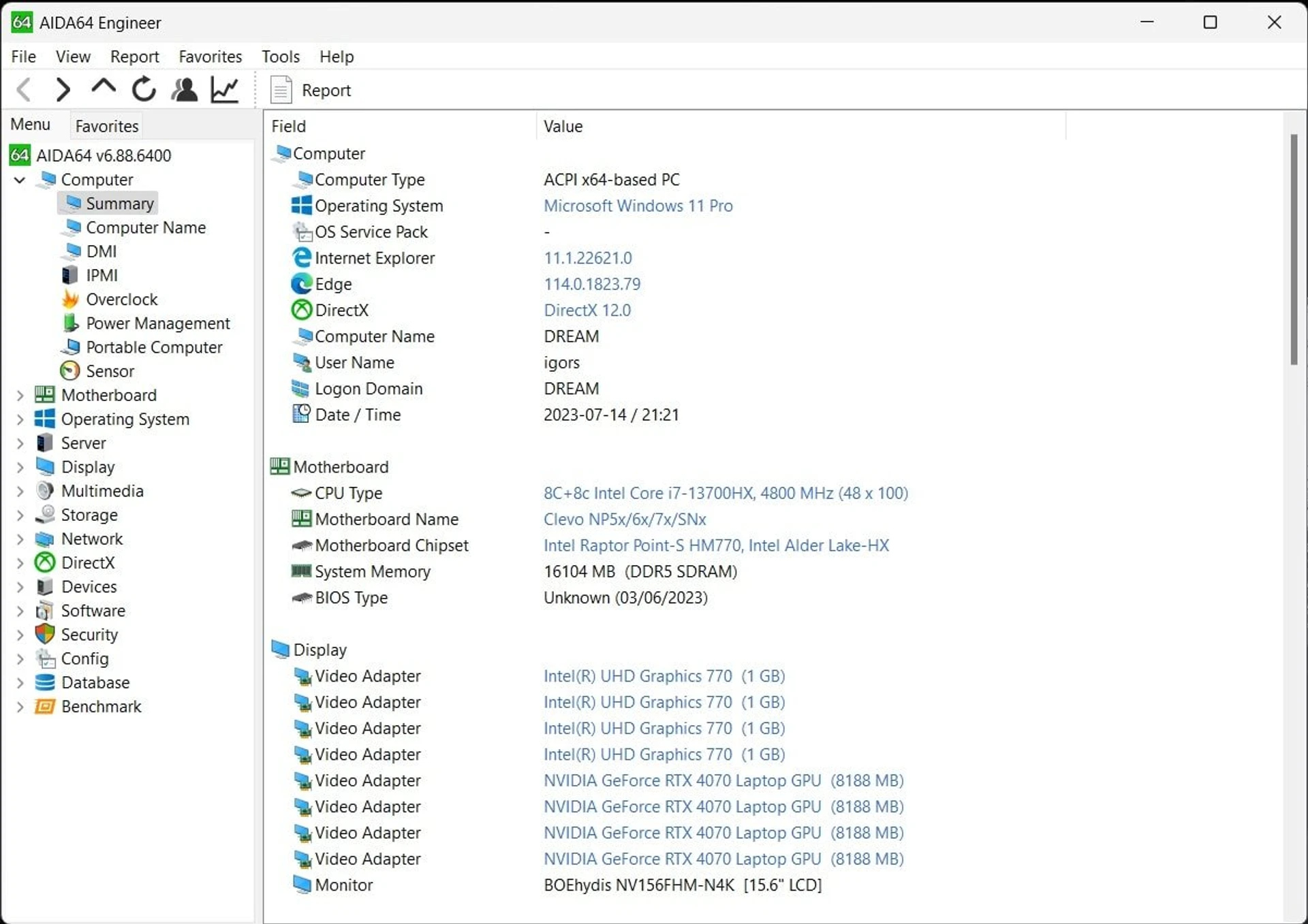
Task: Open the Help menu
Action: (x=337, y=57)
